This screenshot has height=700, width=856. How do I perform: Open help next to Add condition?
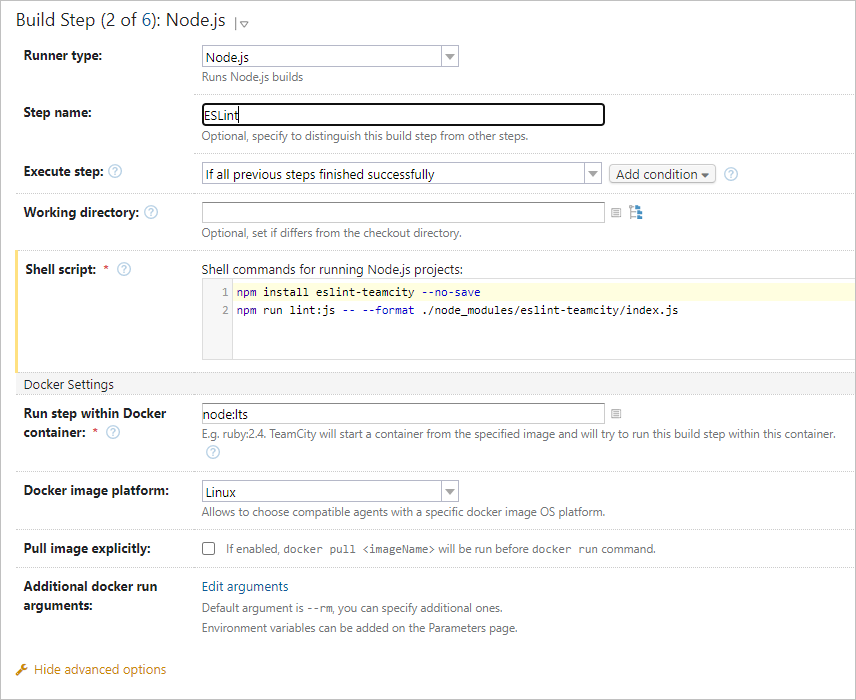click(729, 173)
